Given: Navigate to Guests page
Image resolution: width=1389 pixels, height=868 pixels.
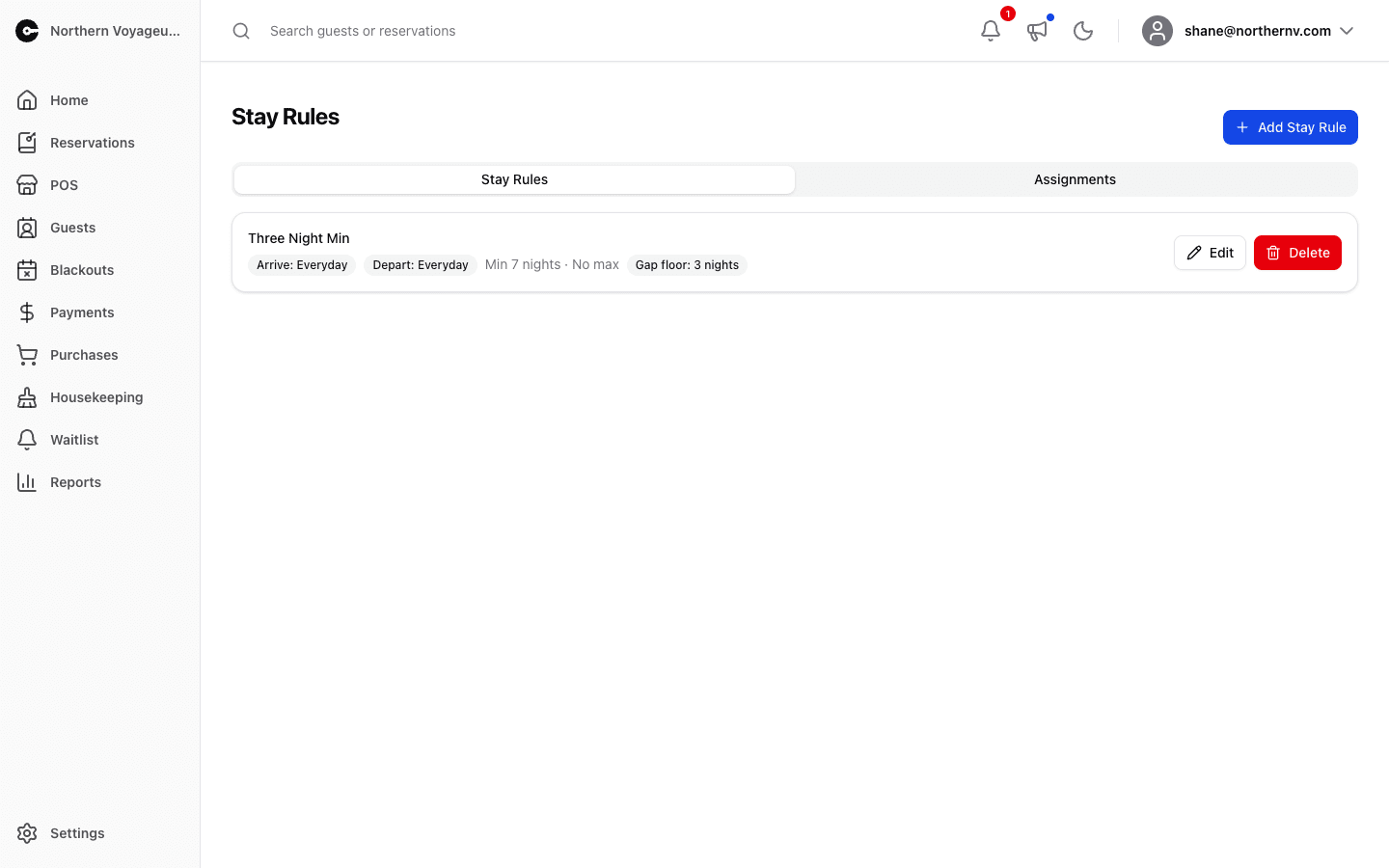Looking at the screenshot, I should 100,228.
